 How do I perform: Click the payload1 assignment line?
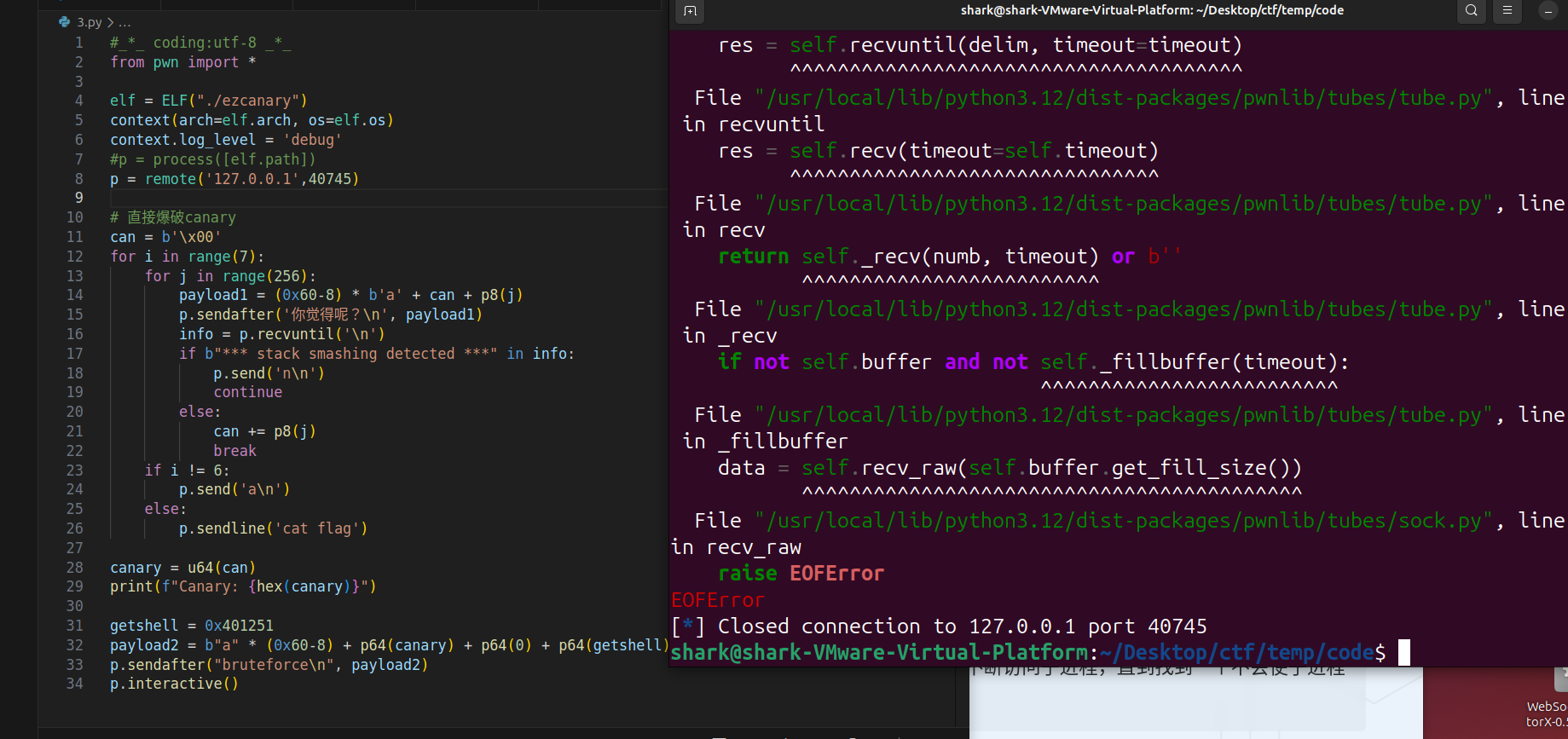point(350,295)
